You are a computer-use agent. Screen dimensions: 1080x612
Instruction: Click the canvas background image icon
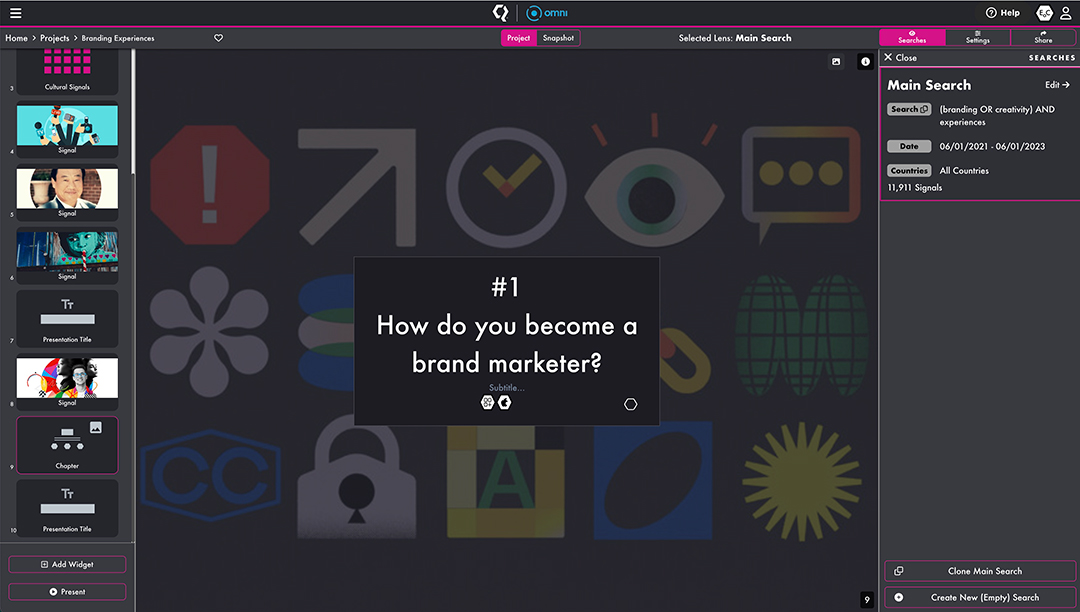836,62
